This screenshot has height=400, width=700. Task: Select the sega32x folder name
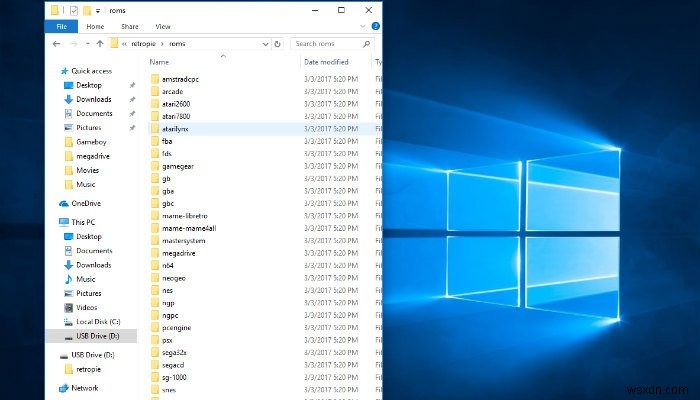(x=174, y=353)
